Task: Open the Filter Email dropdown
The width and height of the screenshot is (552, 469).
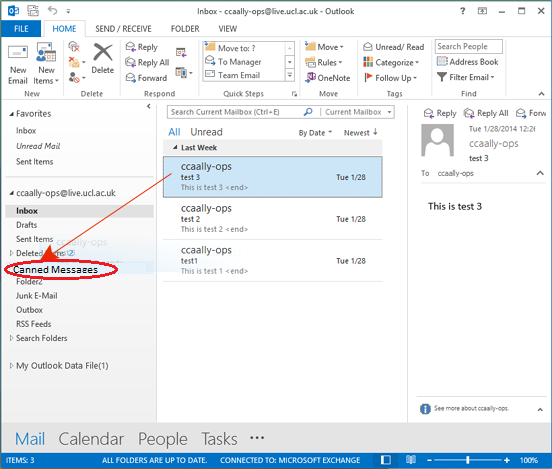Action: (466, 77)
